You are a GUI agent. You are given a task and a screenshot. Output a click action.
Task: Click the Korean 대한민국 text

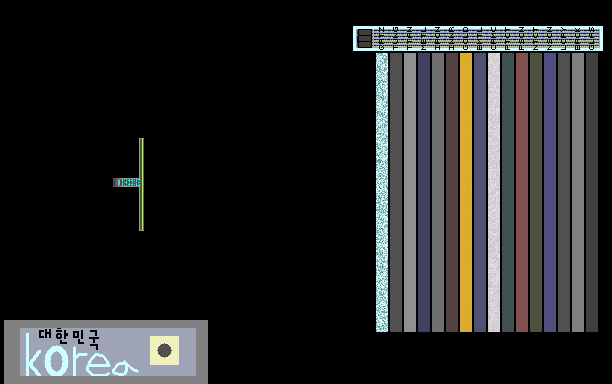(x=69, y=338)
